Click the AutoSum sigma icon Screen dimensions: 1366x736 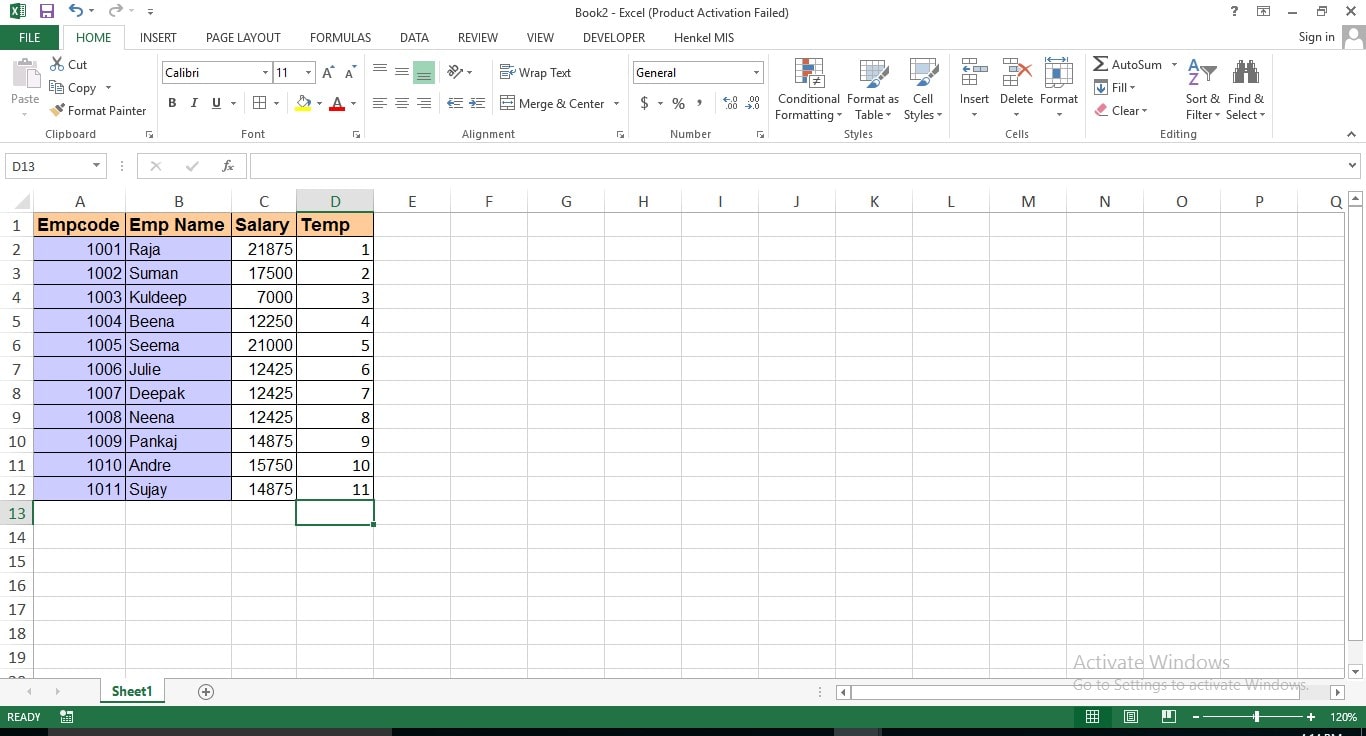pos(1100,64)
